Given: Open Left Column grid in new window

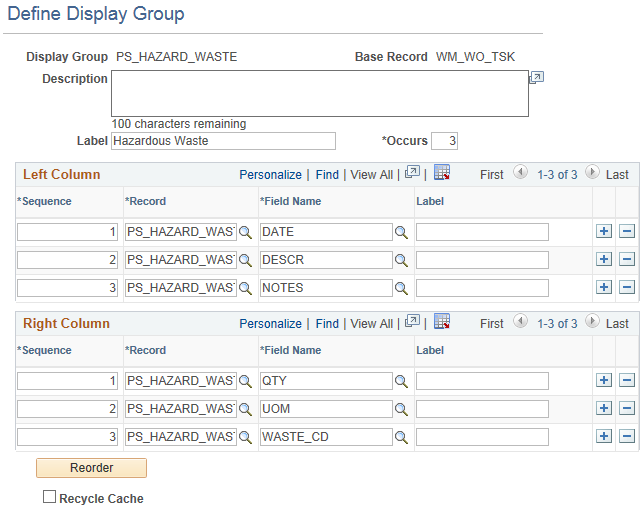Looking at the screenshot, I should pos(412,172).
